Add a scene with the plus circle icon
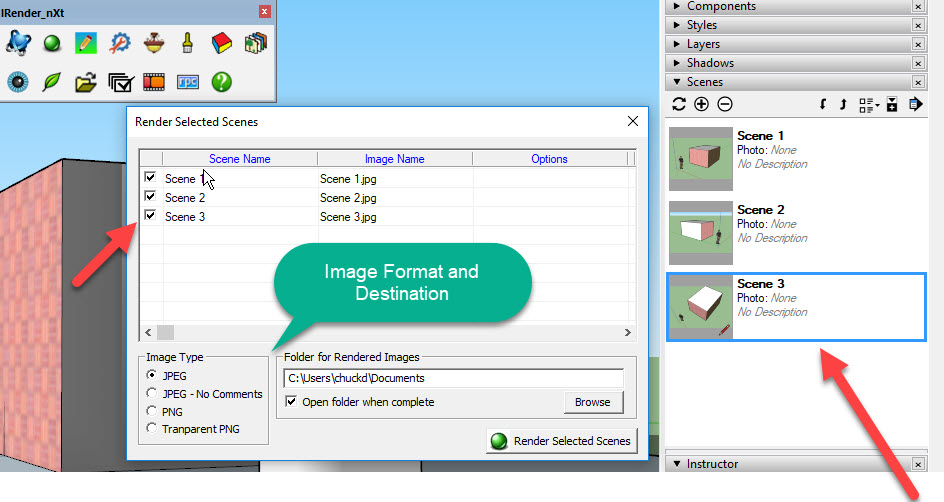The image size is (944, 502). click(x=701, y=104)
